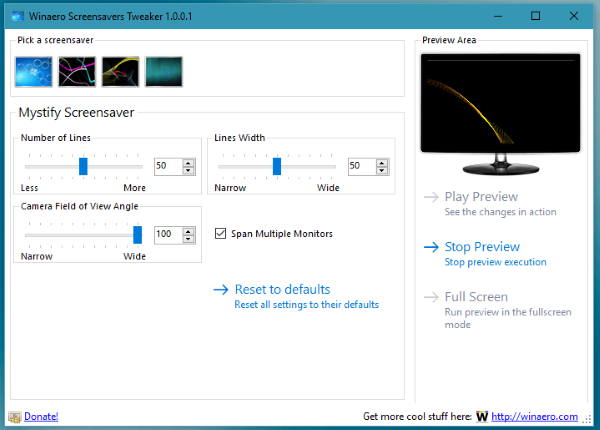Screen dimensions: 600x430
Task: Decrease Lines Width with down arrow
Action: point(382,171)
